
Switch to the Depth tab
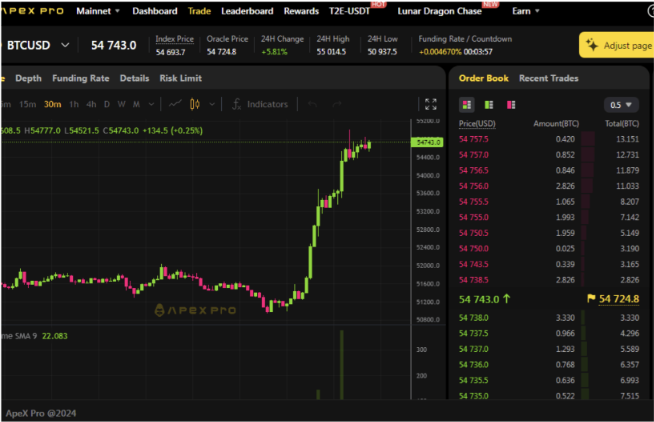coord(28,78)
